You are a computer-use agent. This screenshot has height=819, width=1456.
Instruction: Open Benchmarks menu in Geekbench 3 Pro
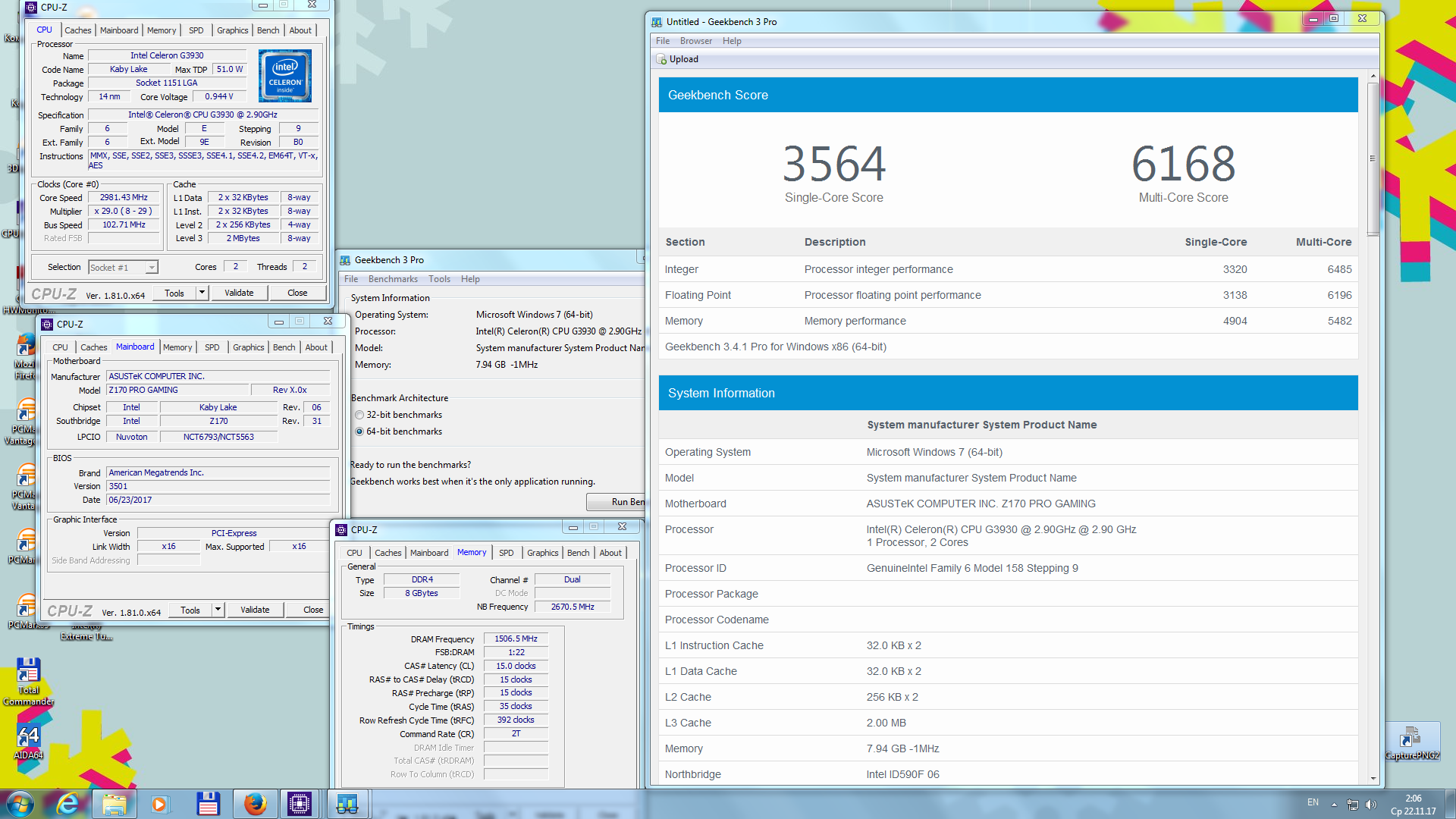pos(393,279)
